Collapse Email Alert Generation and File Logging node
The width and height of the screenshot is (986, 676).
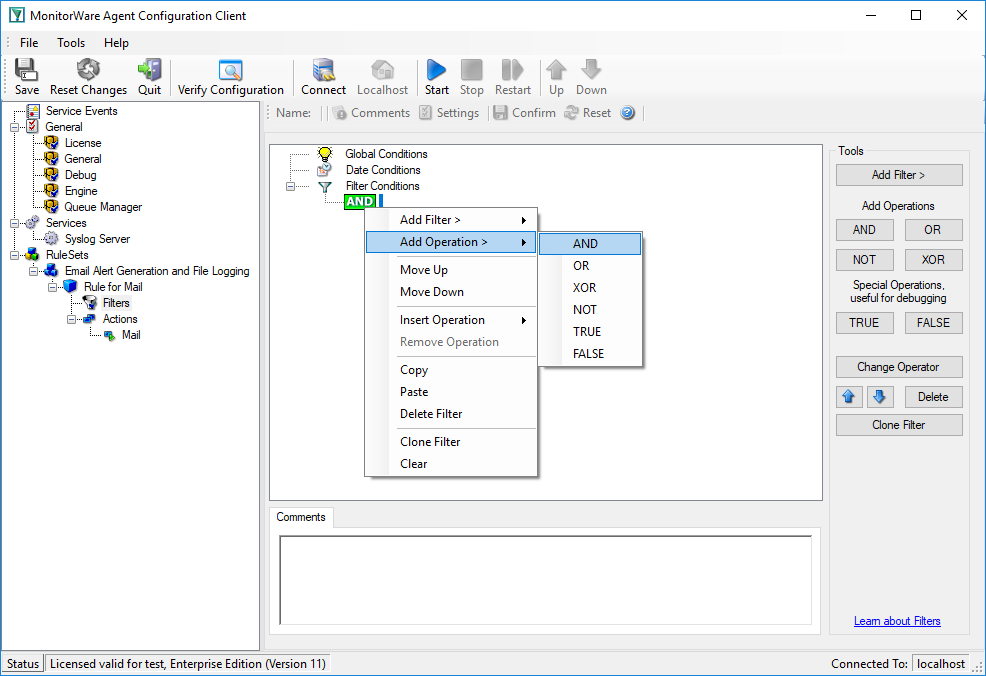coord(33,271)
